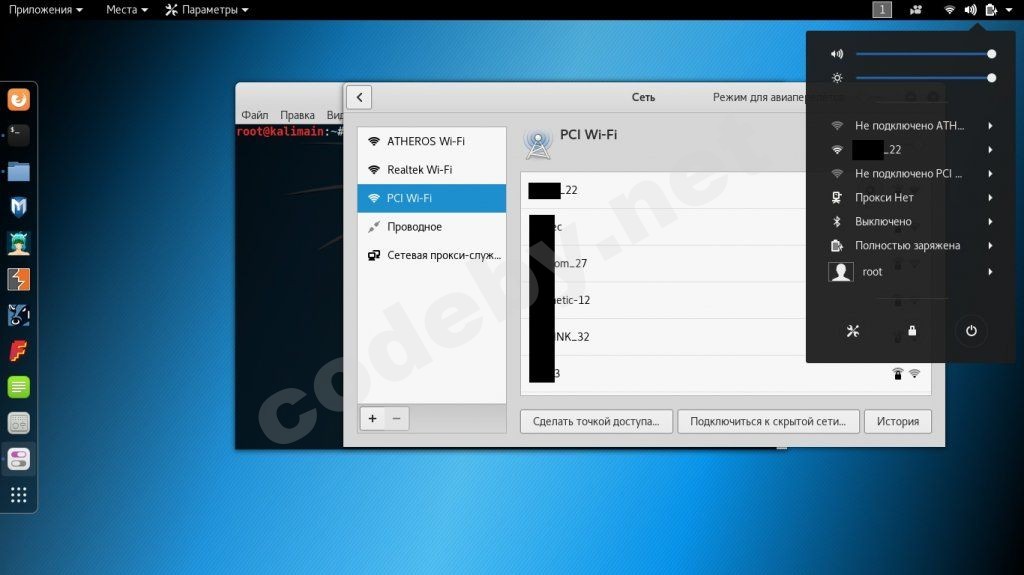Adjust the volume slider
1024x575 pixels.
[924, 54]
